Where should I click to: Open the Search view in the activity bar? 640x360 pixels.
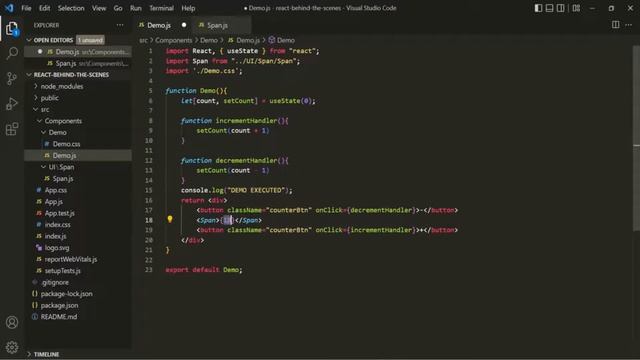12,53
